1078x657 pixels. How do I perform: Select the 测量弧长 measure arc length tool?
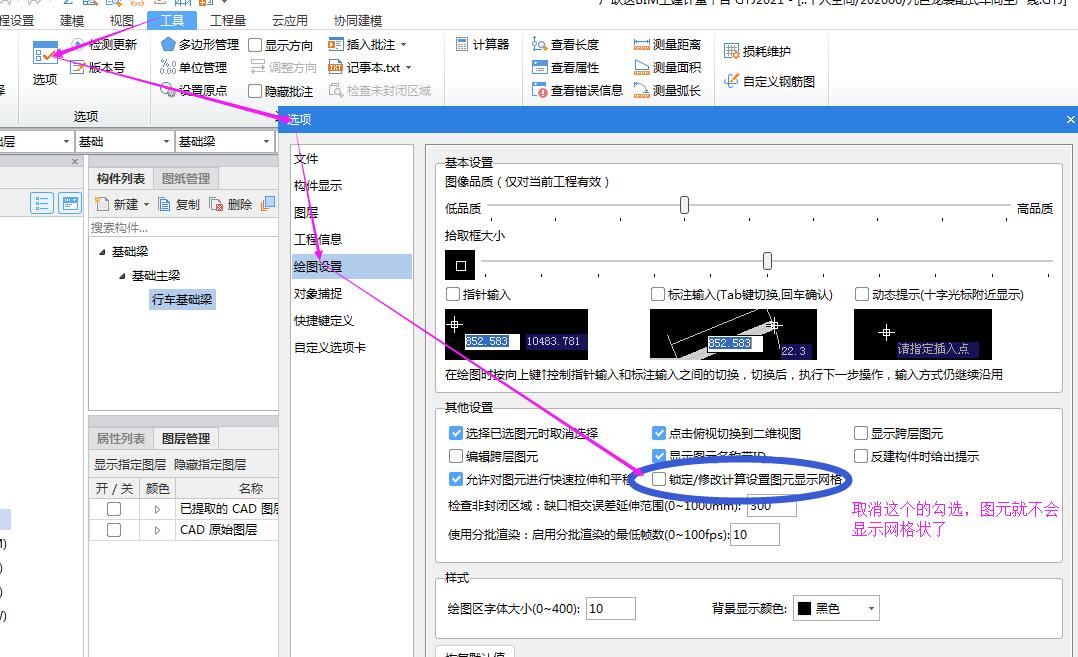[667, 90]
